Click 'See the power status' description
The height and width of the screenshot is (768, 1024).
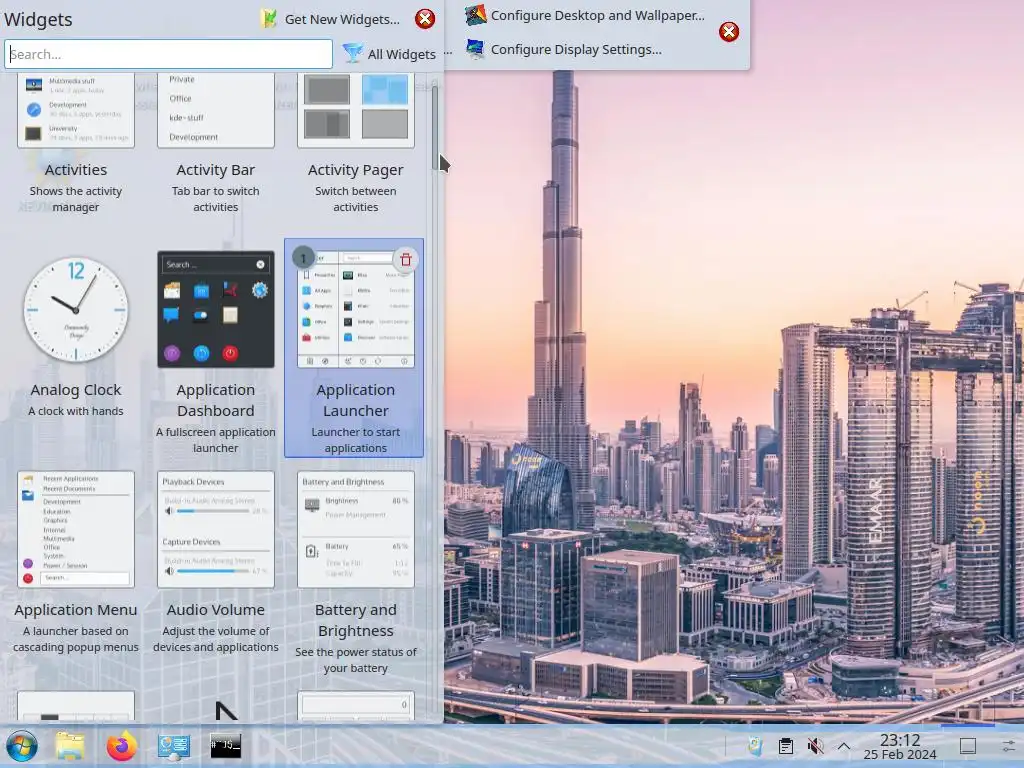pyautogui.click(x=355, y=660)
